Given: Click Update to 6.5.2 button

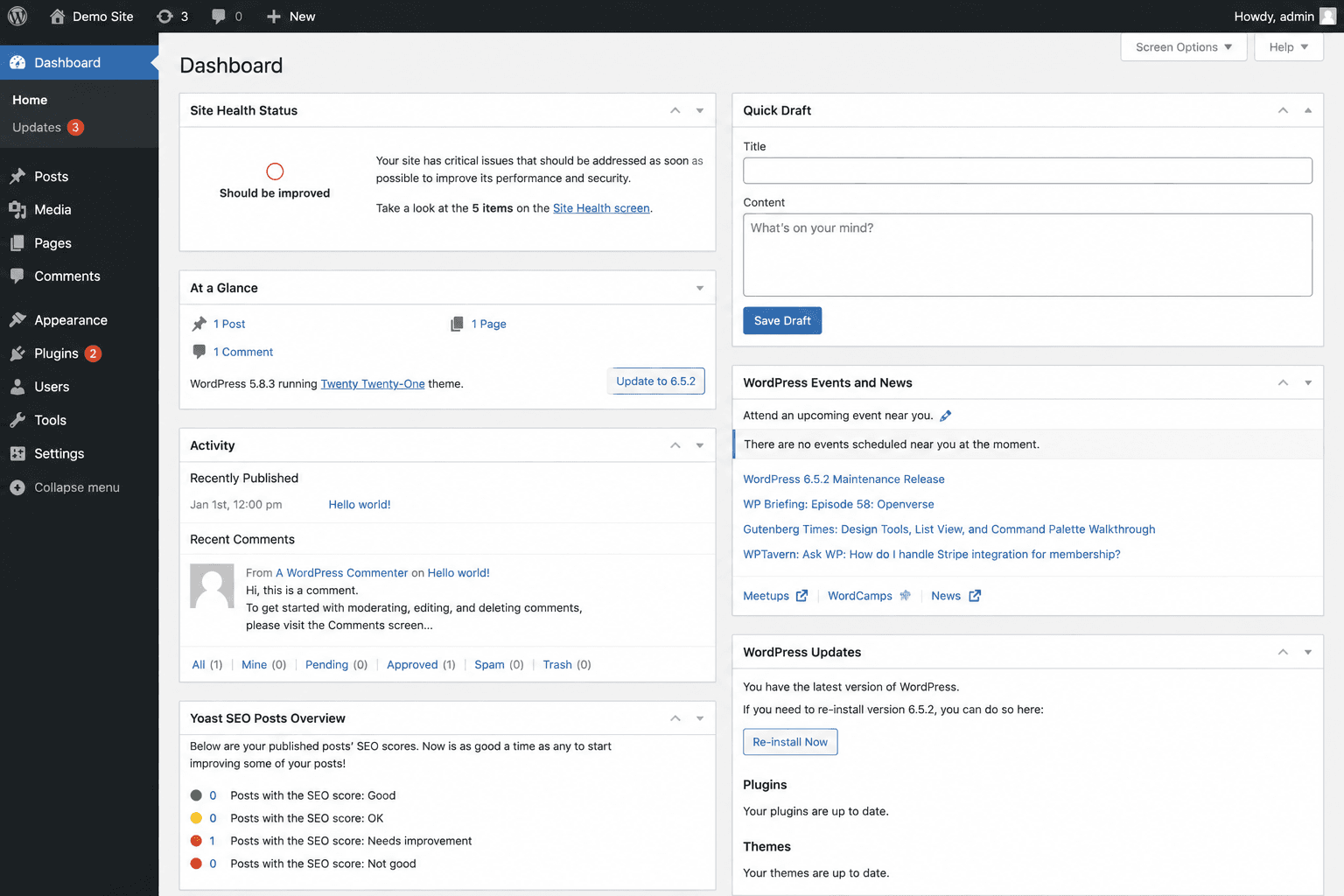Looking at the screenshot, I should coord(655,381).
